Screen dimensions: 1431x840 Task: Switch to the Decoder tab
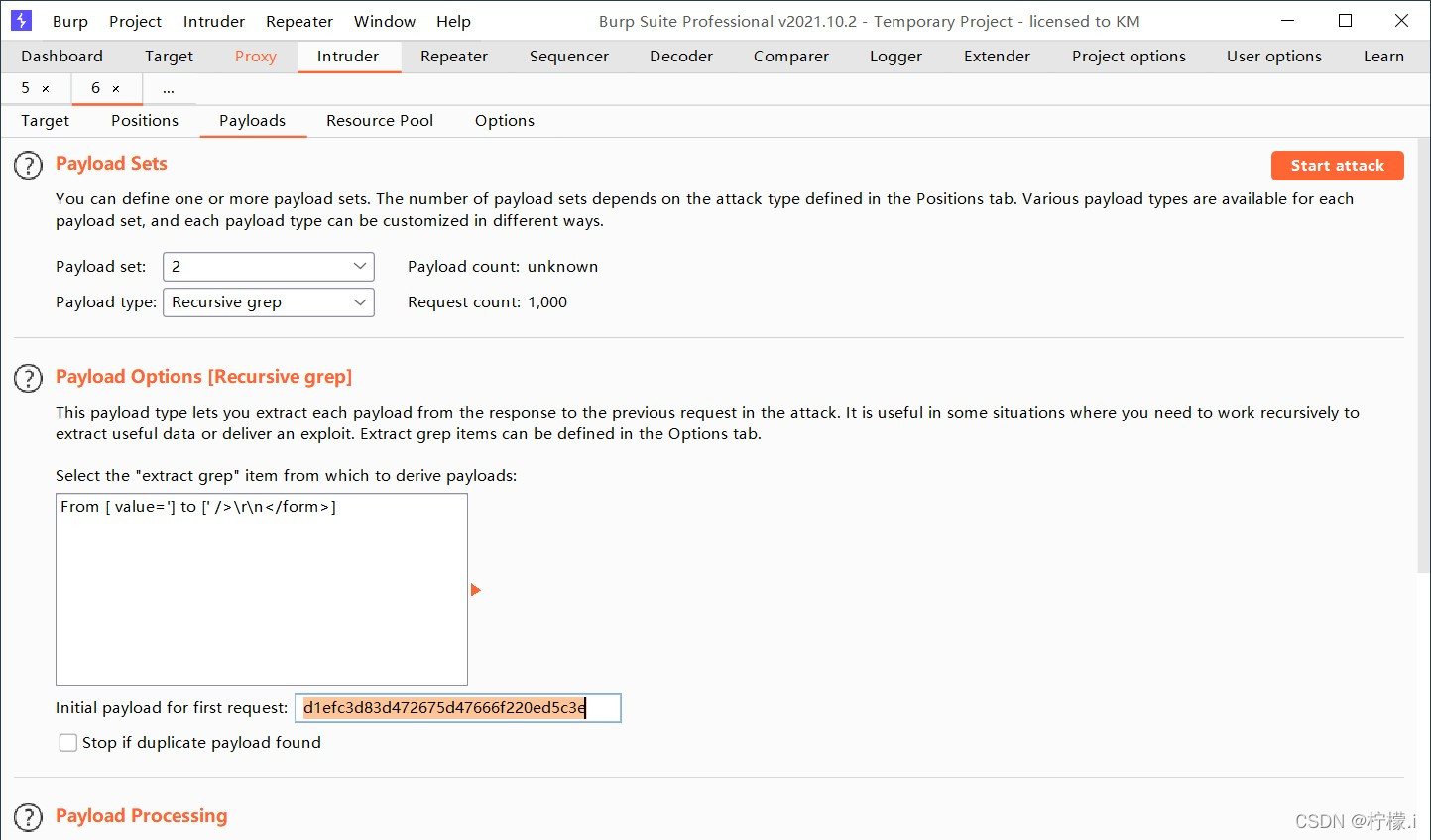click(681, 57)
